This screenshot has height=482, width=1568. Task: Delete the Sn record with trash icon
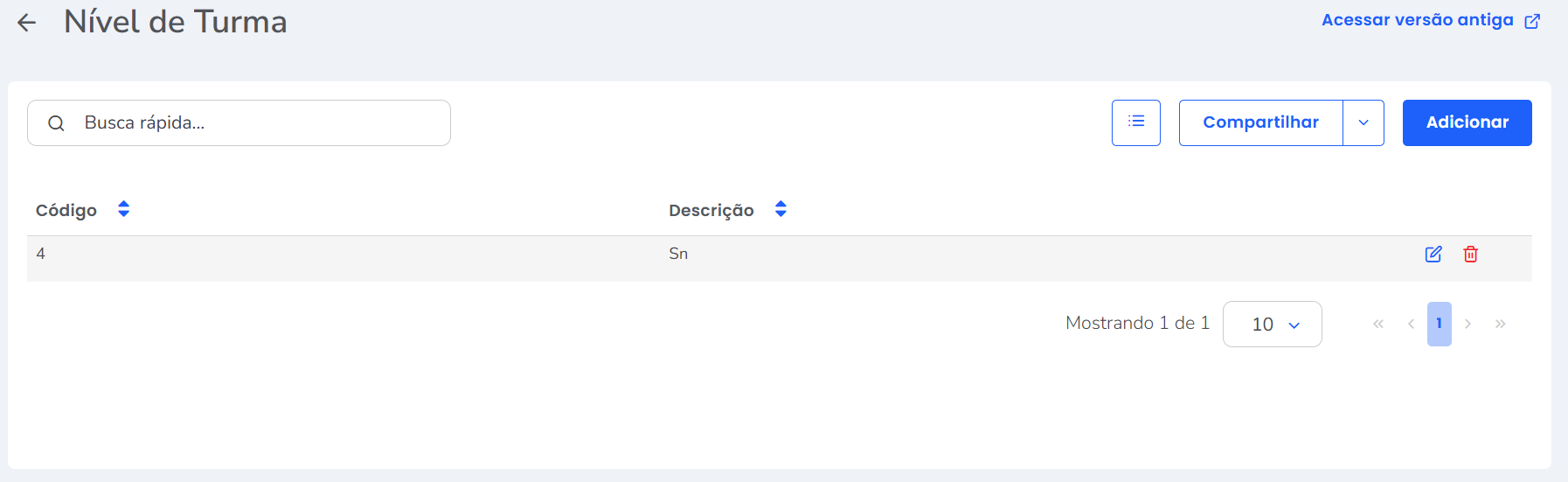(x=1471, y=255)
